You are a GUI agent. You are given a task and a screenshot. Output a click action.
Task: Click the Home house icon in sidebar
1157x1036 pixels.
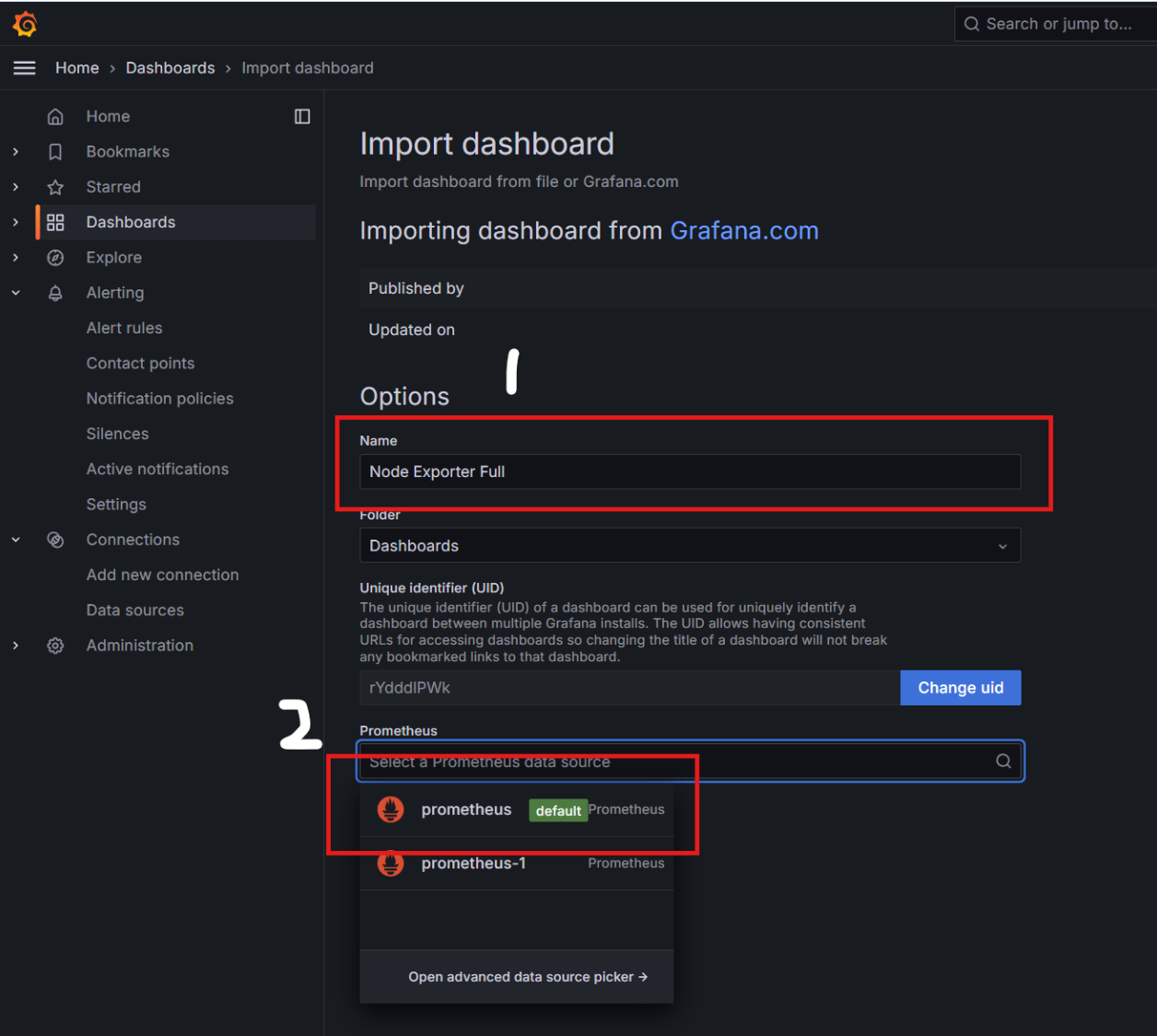pyautogui.click(x=55, y=117)
